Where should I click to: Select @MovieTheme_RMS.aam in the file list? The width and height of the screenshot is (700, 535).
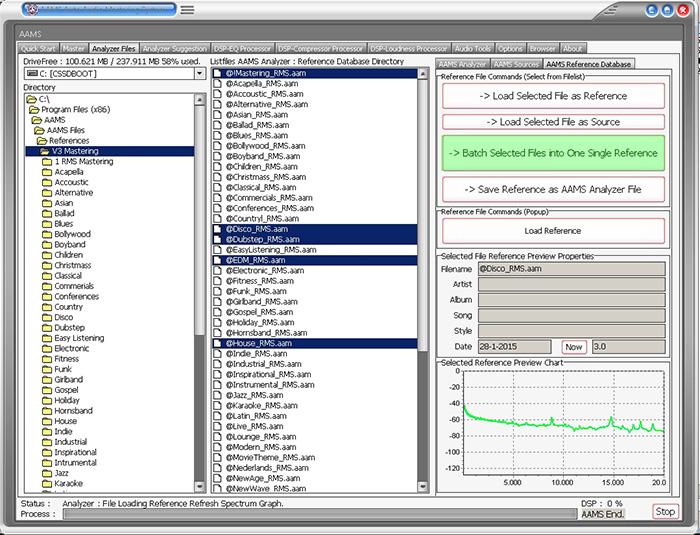315,457
